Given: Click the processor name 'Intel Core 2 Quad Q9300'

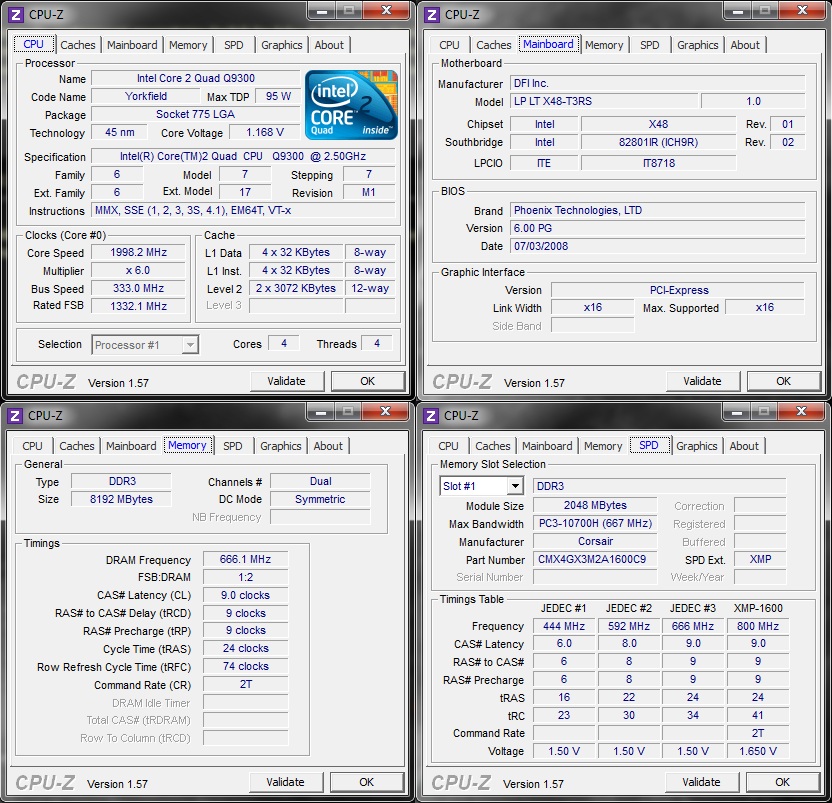Looking at the screenshot, I should pos(196,78).
